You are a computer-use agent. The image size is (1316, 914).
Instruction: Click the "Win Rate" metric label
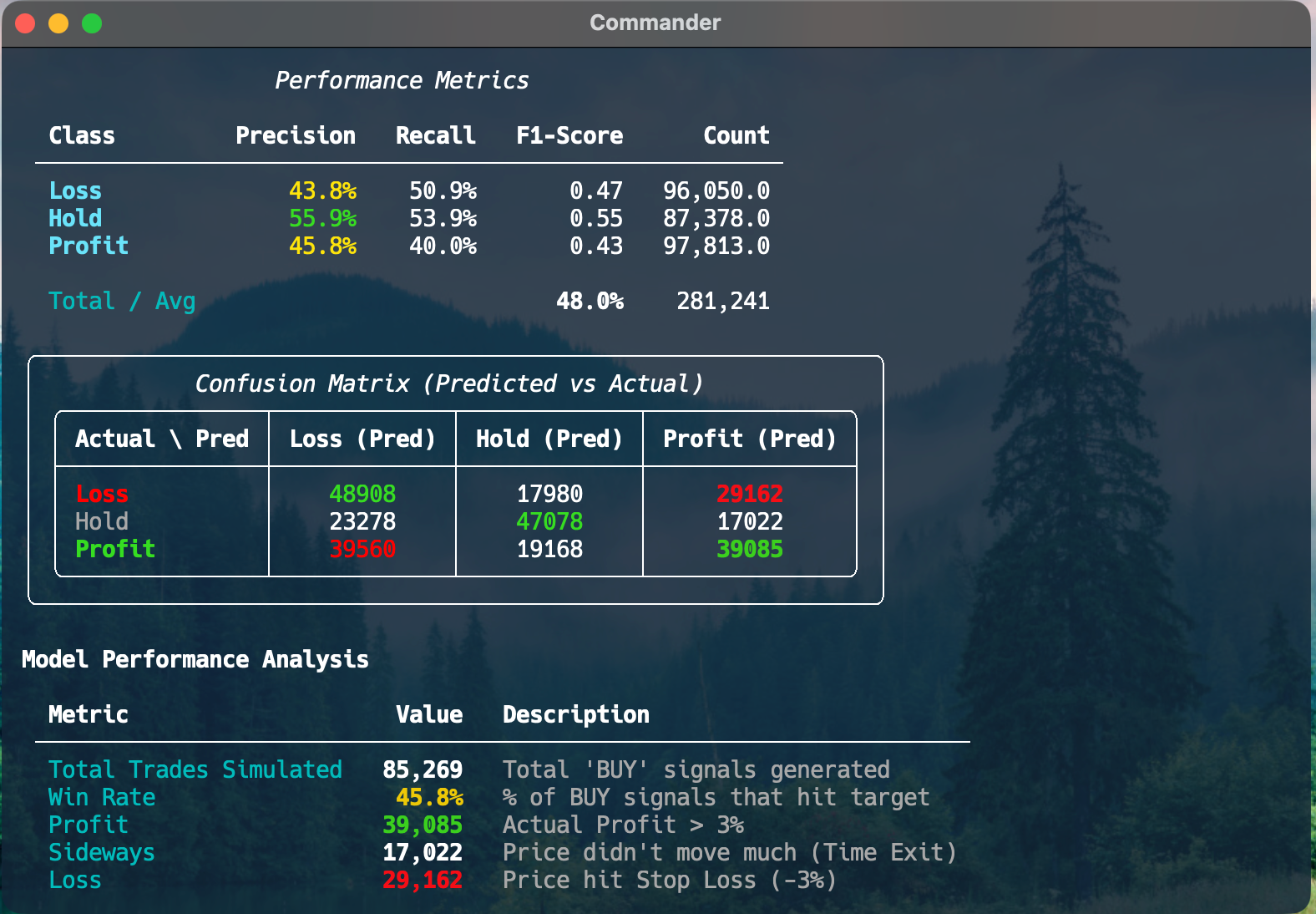(102, 797)
